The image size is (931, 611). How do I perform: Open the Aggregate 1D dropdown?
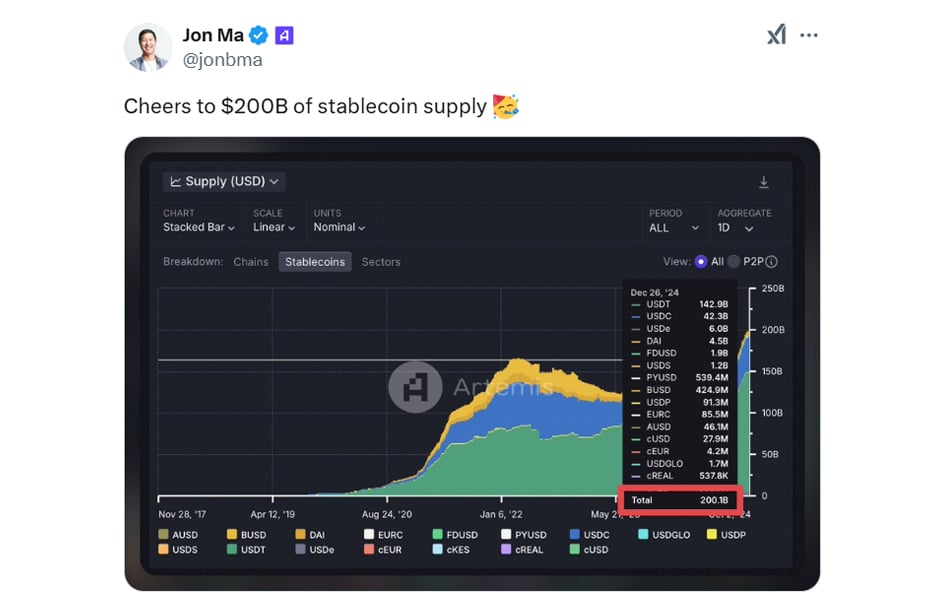pos(735,228)
